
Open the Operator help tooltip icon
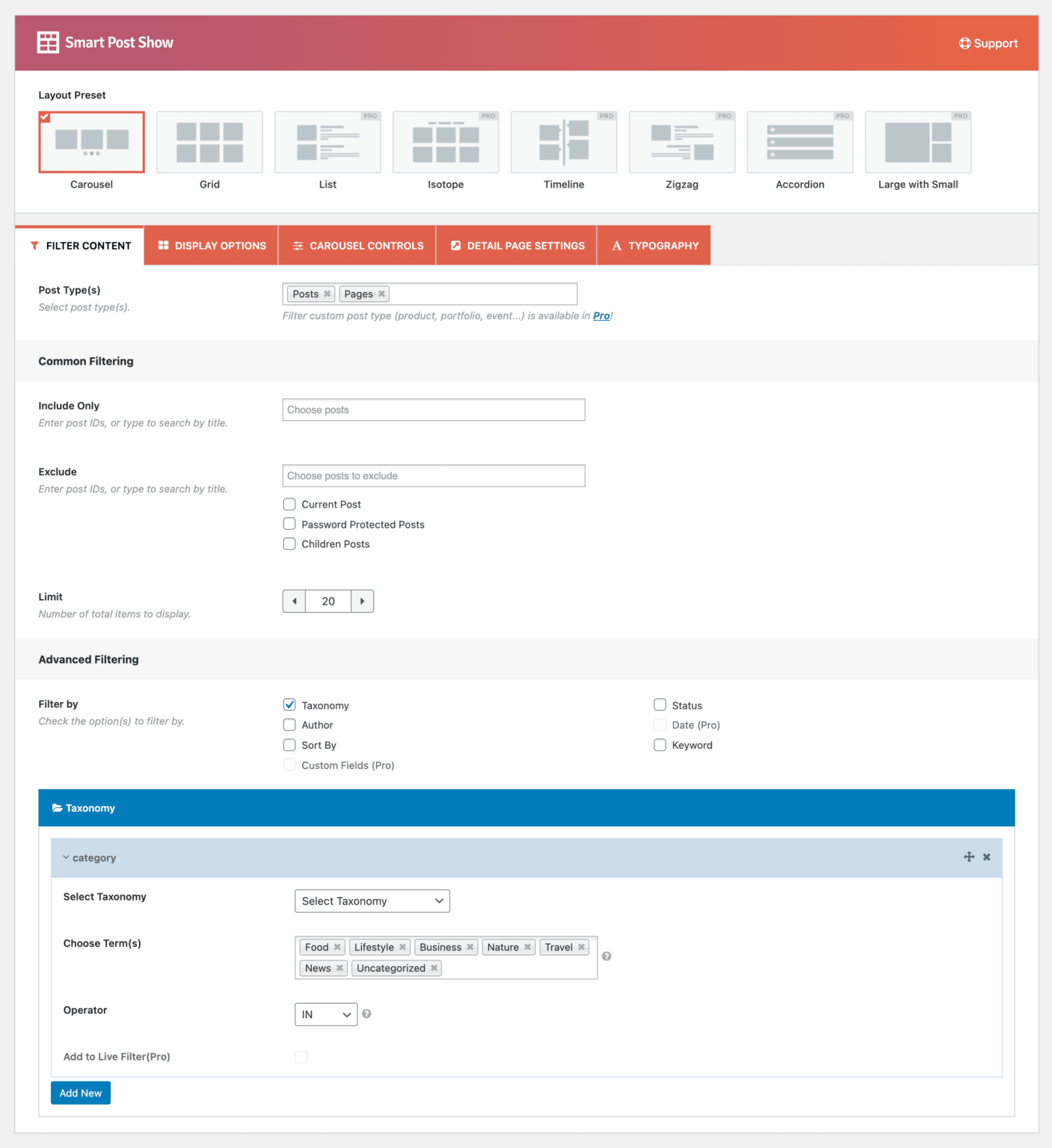(366, 1014)
